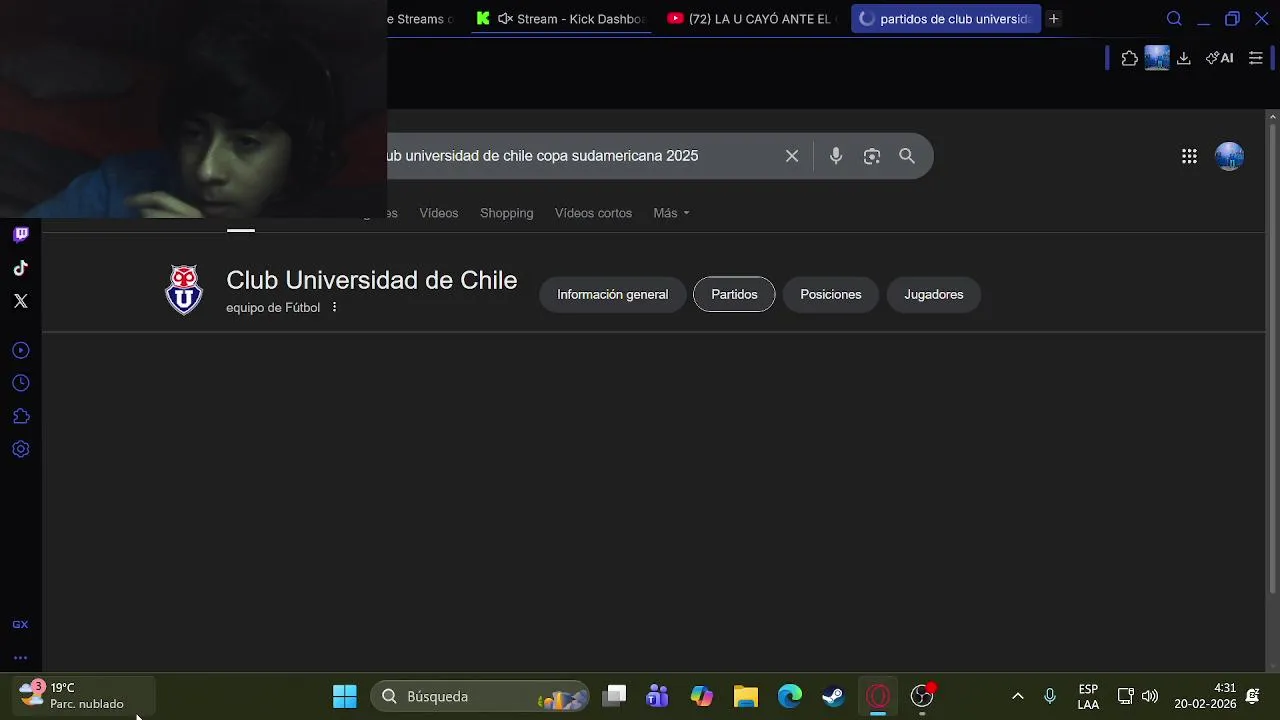This screenshot has width=1280, height=720.
Task: Expand the Más filters dropdown
Action: coord(671,213)
